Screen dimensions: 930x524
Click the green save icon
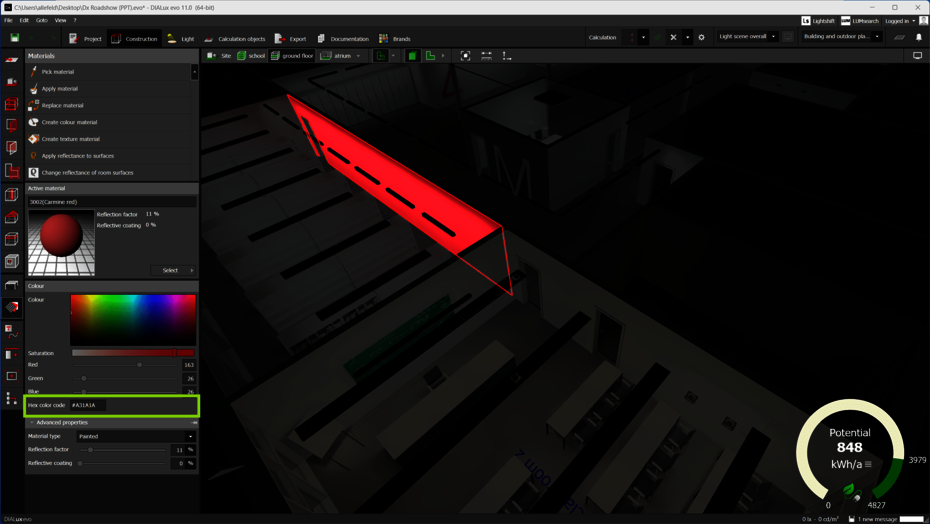pos(15,38)
